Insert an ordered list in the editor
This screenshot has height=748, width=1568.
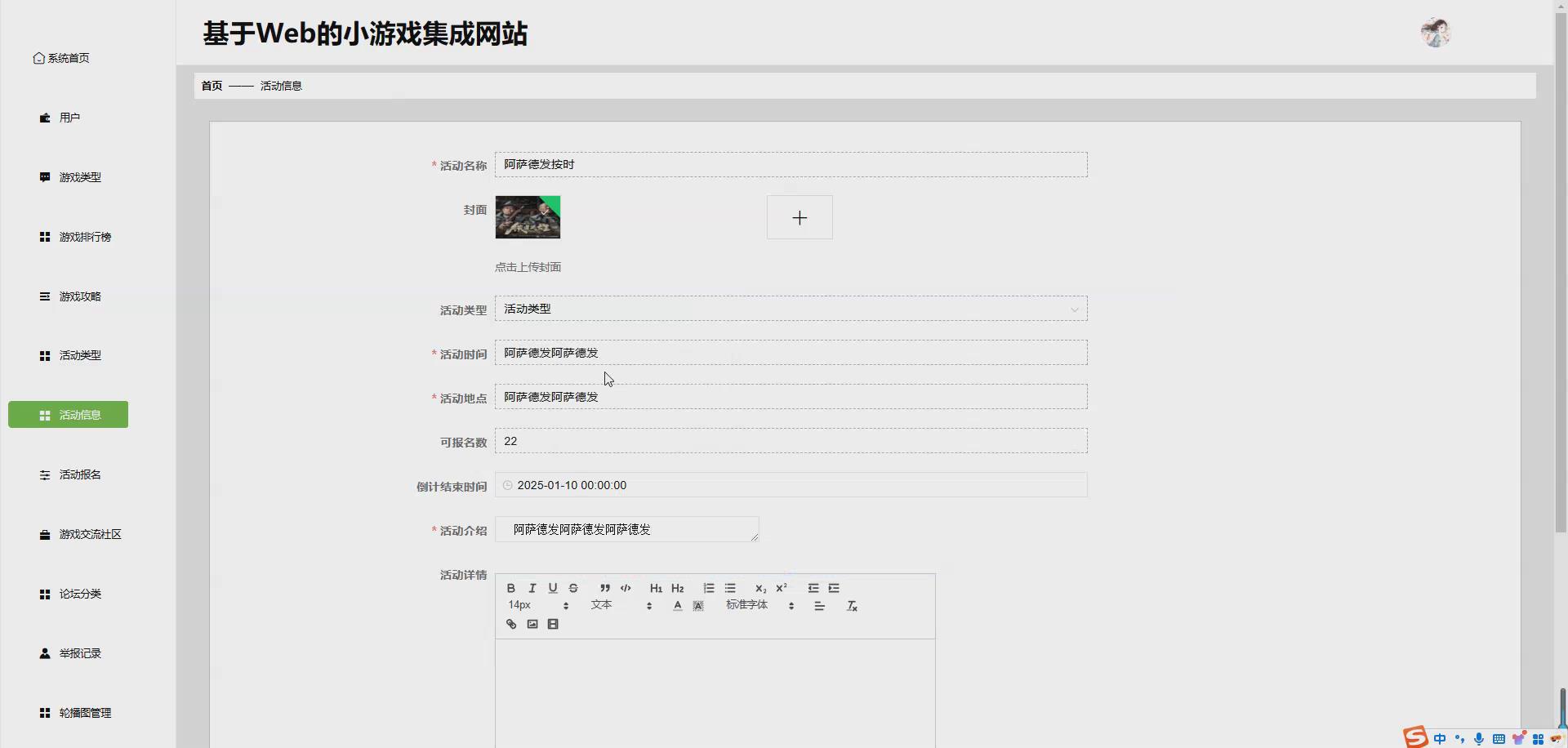708,588
